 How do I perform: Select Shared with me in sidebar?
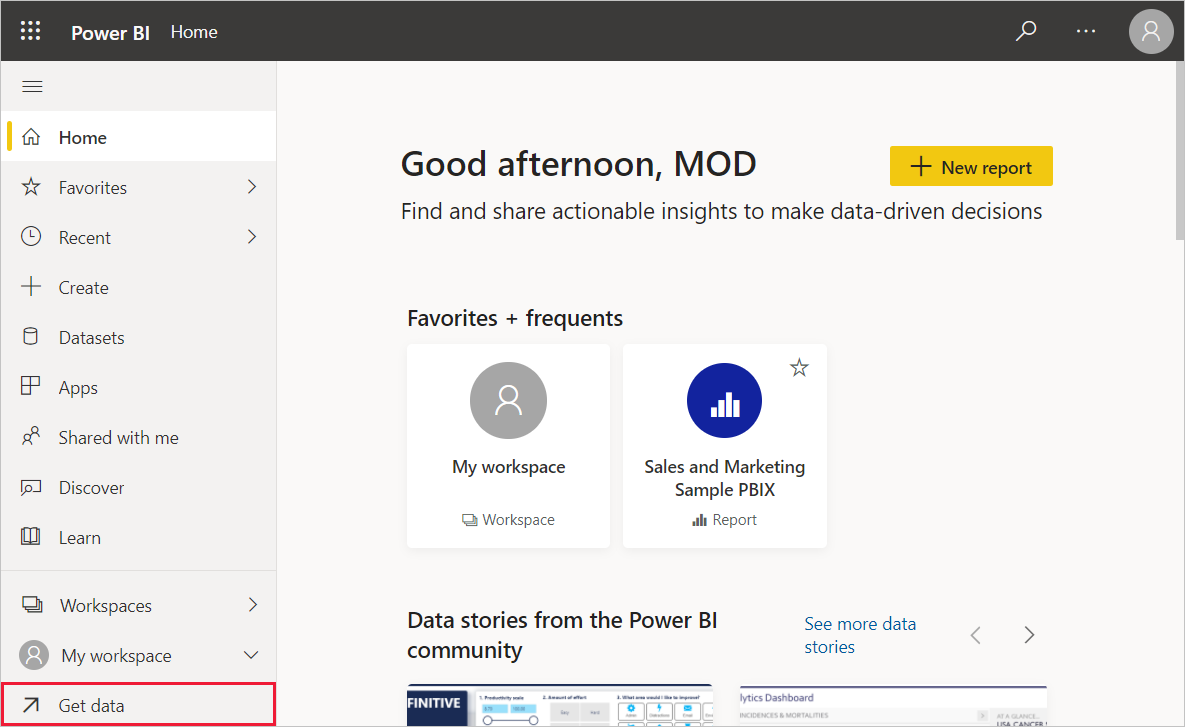pos(118,437)
